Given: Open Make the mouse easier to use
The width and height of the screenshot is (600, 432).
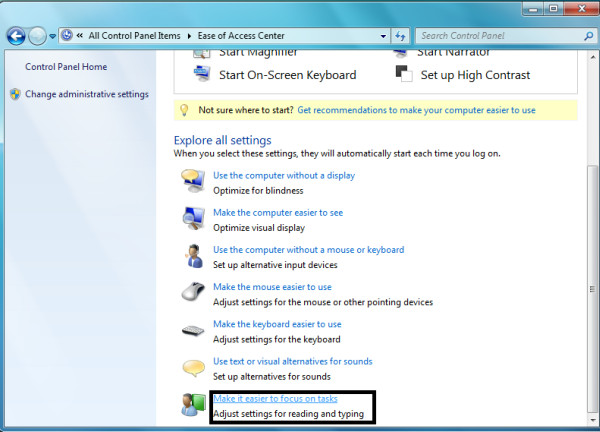Looking at the screenshot, I should 272,287.
